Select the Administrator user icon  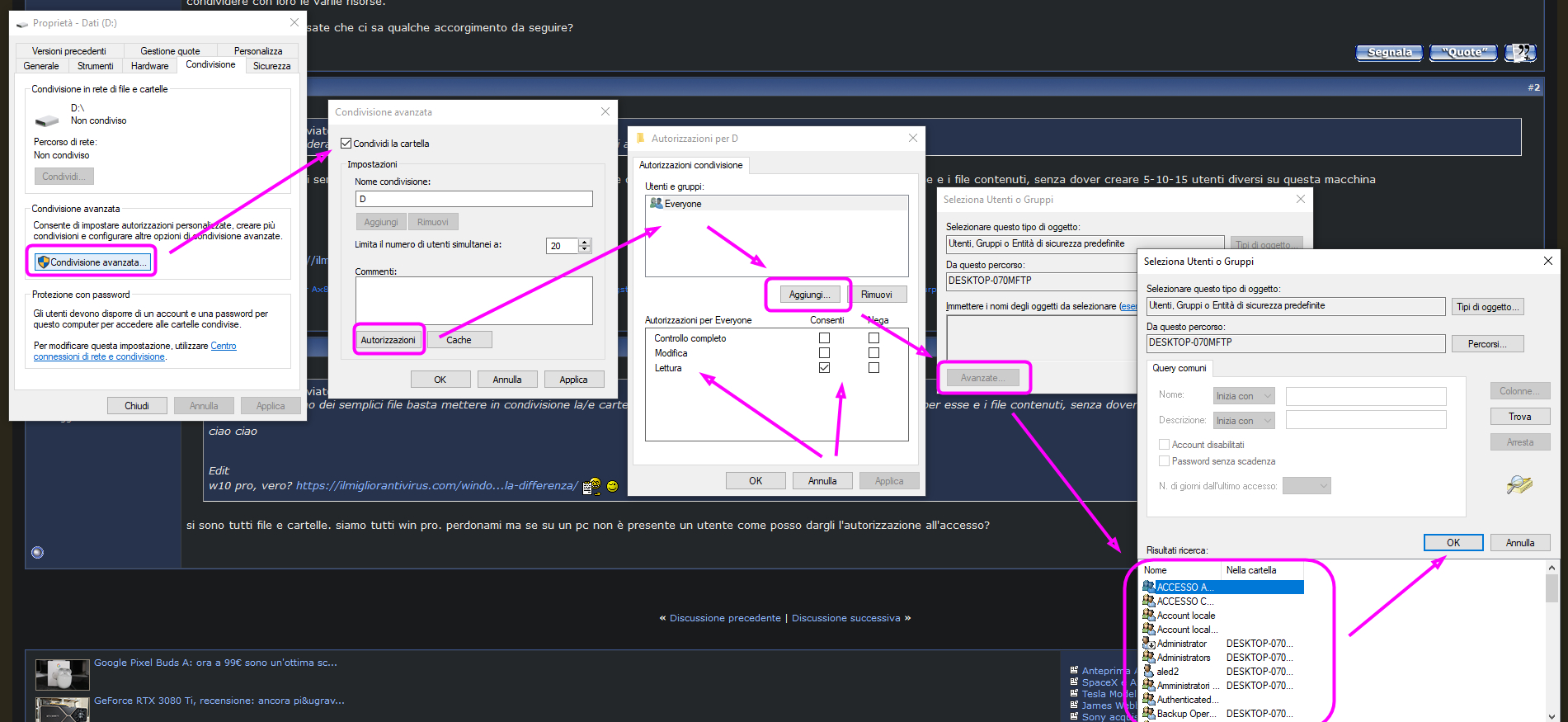(x=1148, y=643)
